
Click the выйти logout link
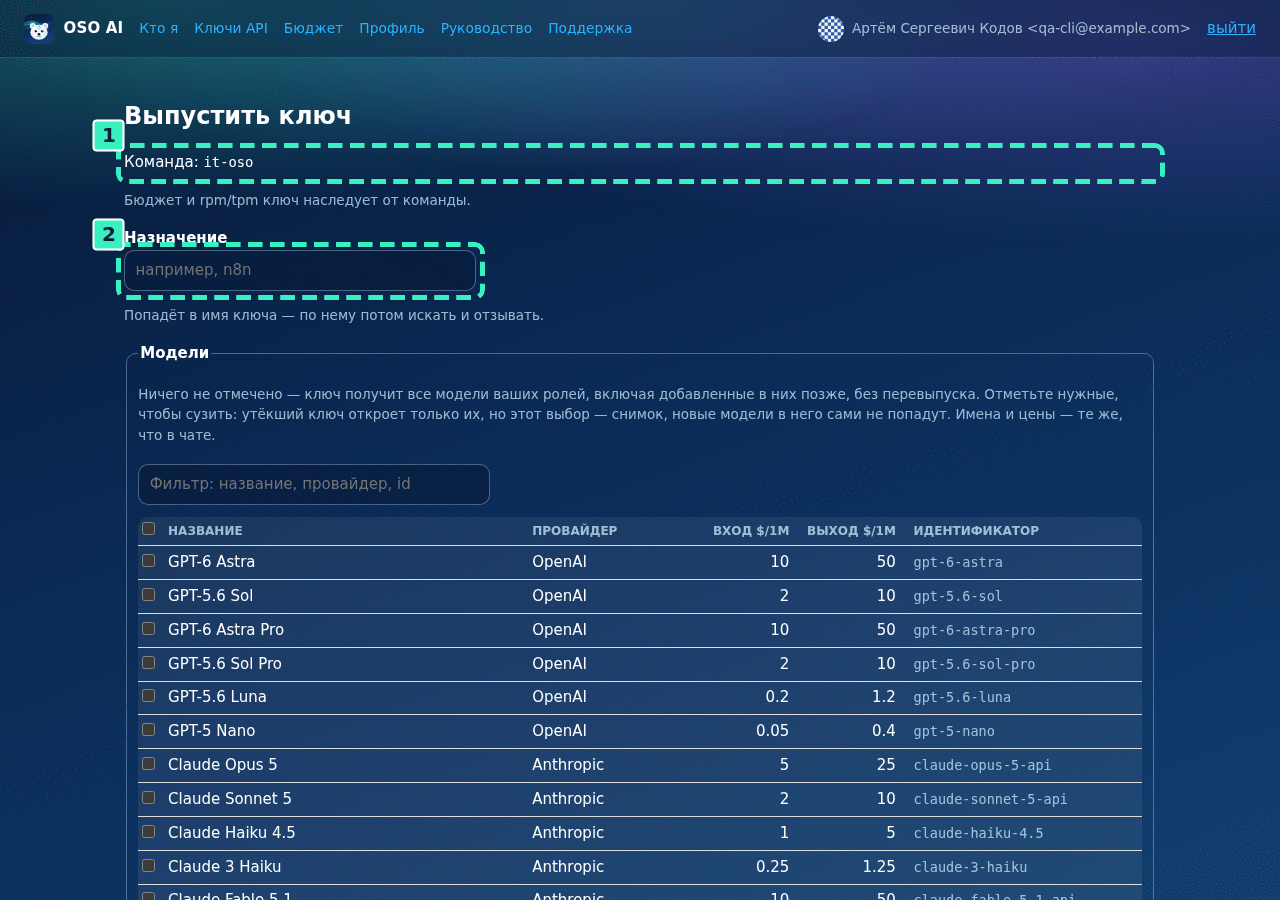[x=1231, y=28]
